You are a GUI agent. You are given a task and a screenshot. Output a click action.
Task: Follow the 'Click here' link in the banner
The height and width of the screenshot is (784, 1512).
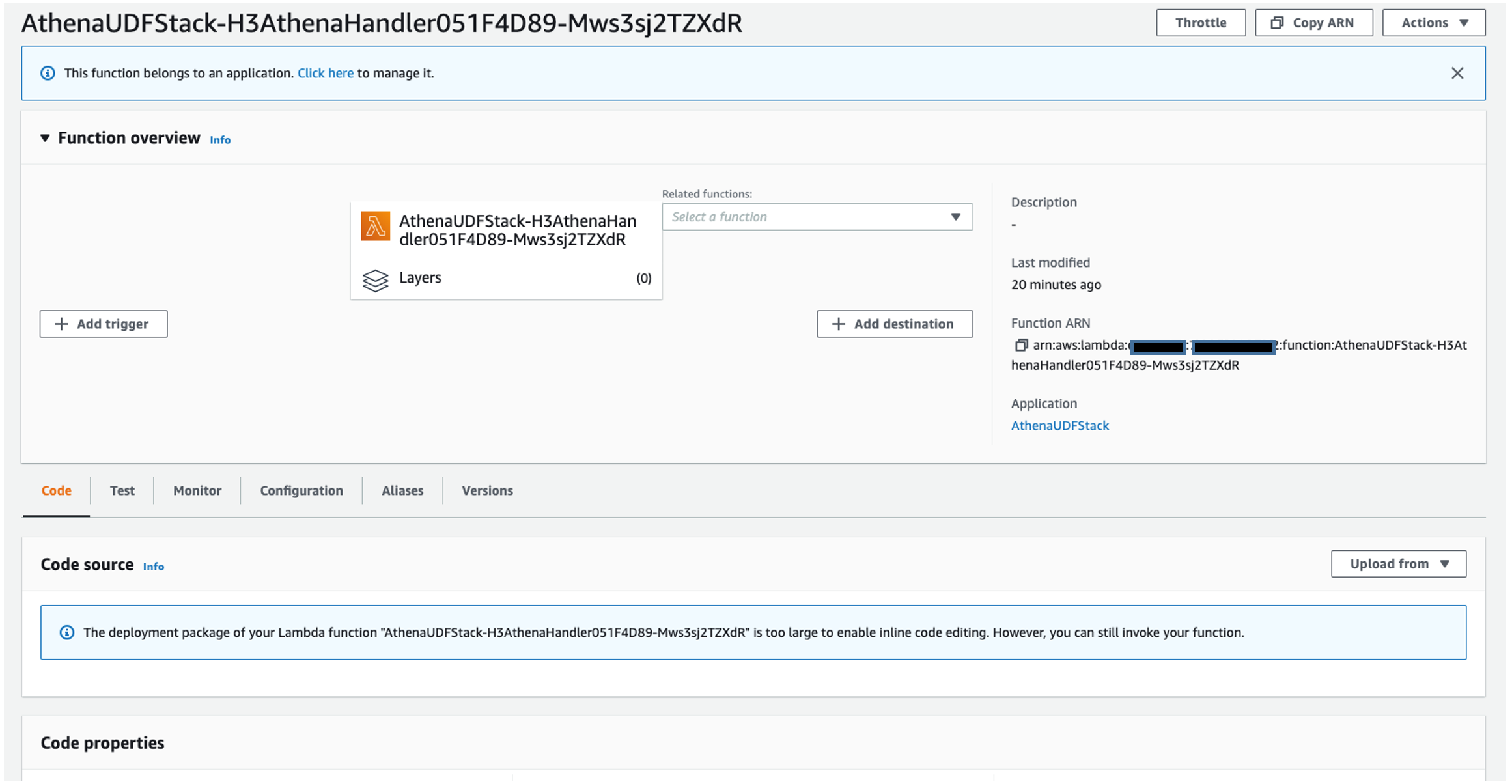click(325, 73)
